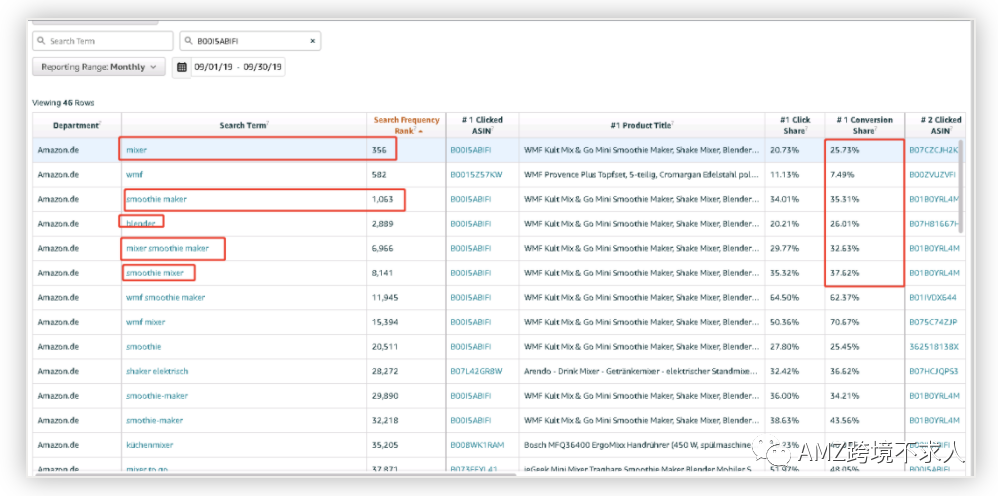This screenshot has height=496, width=998.
Task: Open the Reporting Range Monthly dropdown
Action: 98,67
